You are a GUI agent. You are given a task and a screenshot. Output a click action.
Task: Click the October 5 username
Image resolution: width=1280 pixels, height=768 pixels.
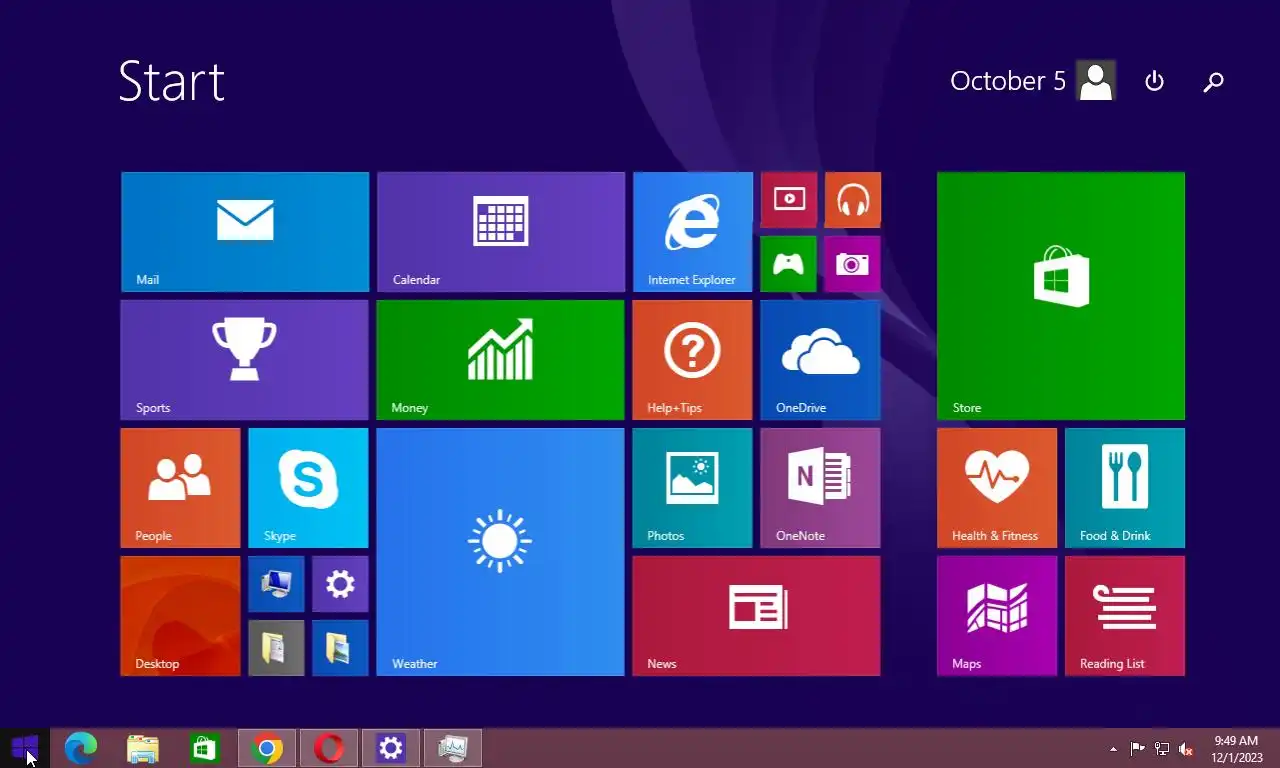tap(1008, 81)
